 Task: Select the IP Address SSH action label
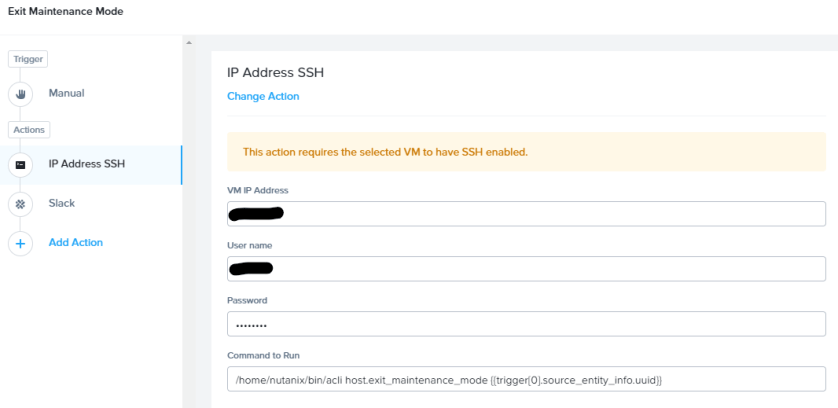coord(86,164)
